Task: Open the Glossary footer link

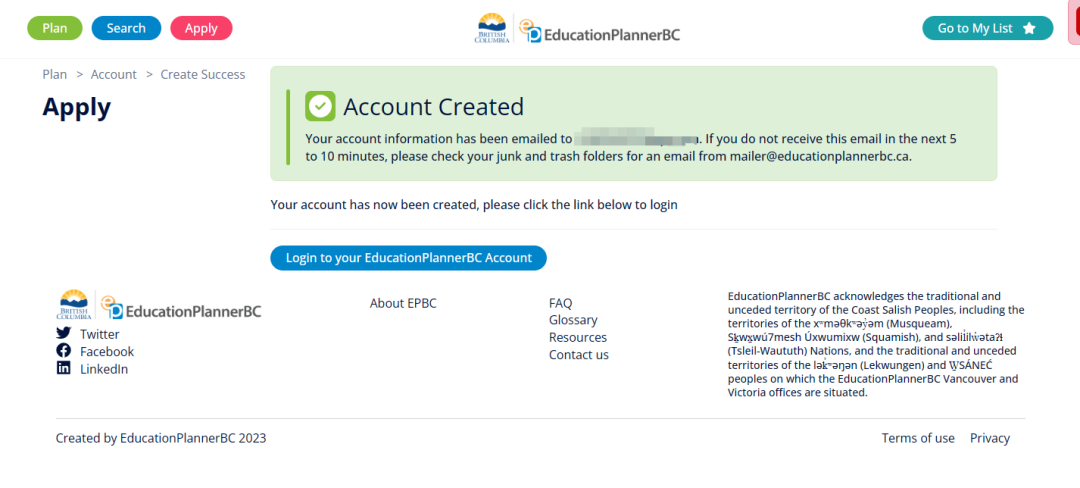Action: tap(573, 320)
